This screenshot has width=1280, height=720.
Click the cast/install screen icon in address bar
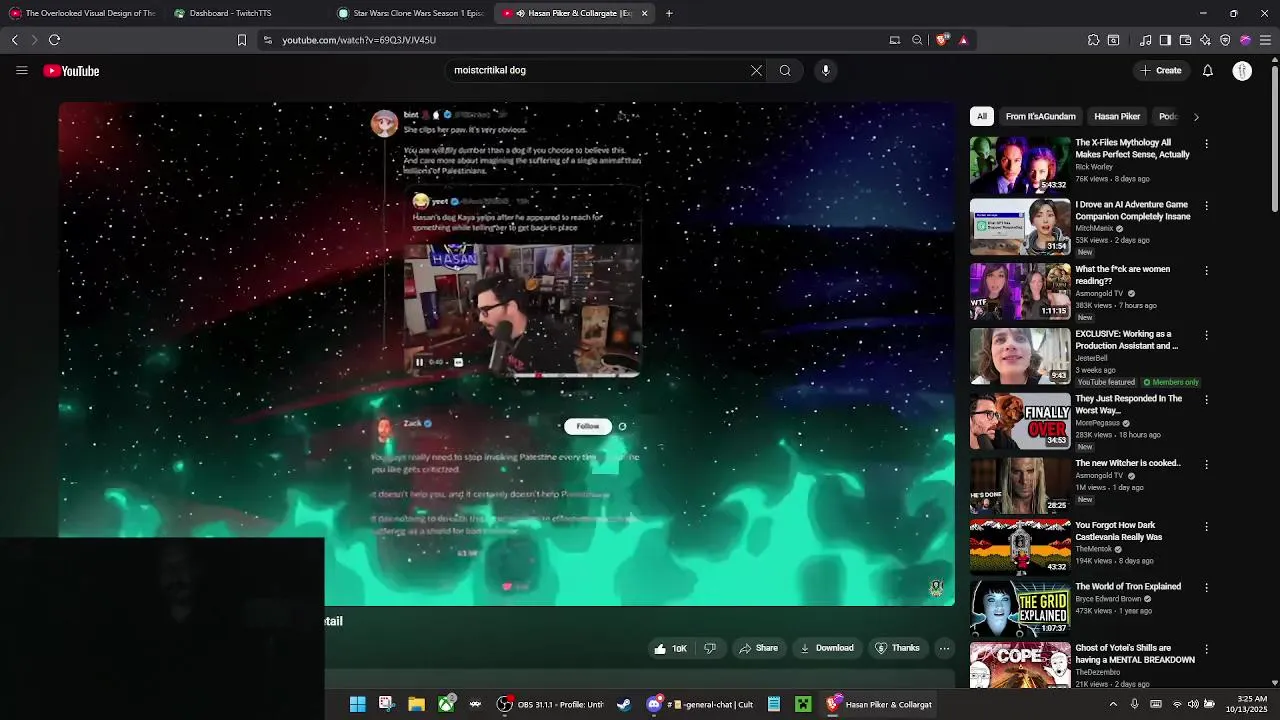pos(894,40)
